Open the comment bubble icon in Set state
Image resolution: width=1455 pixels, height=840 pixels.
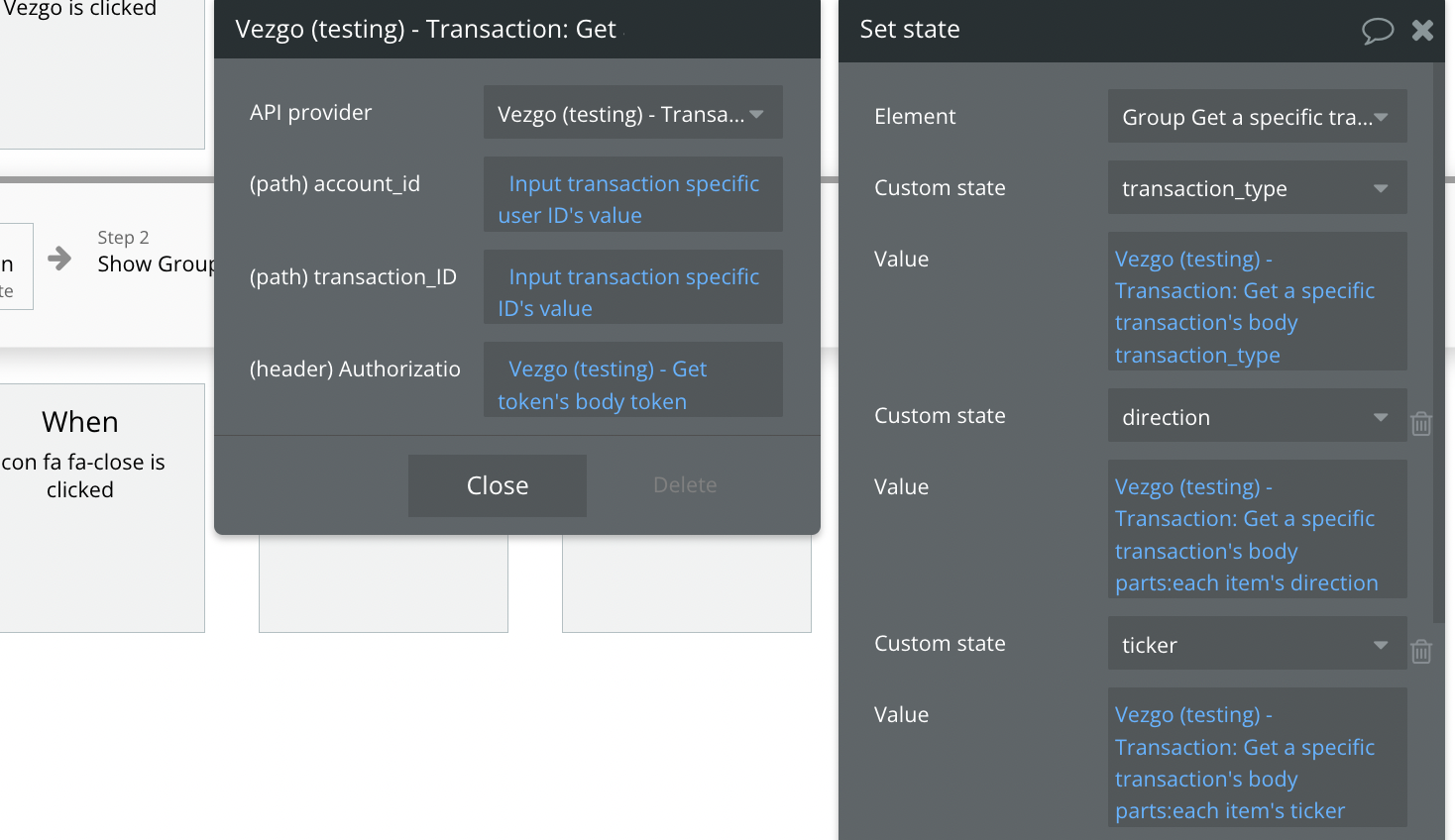click(1377, 31)
